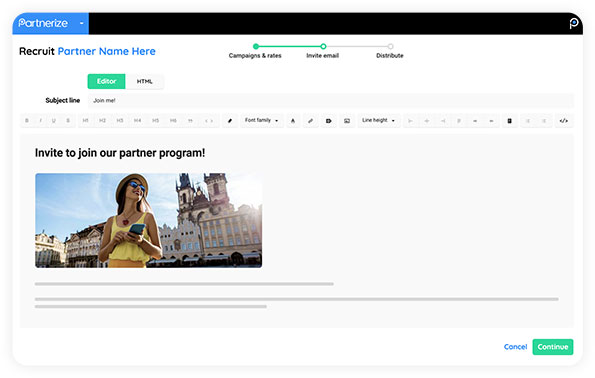Screen dimensions: 595x378
Task: Click the insert image icon
Action: tap(347, 121)
